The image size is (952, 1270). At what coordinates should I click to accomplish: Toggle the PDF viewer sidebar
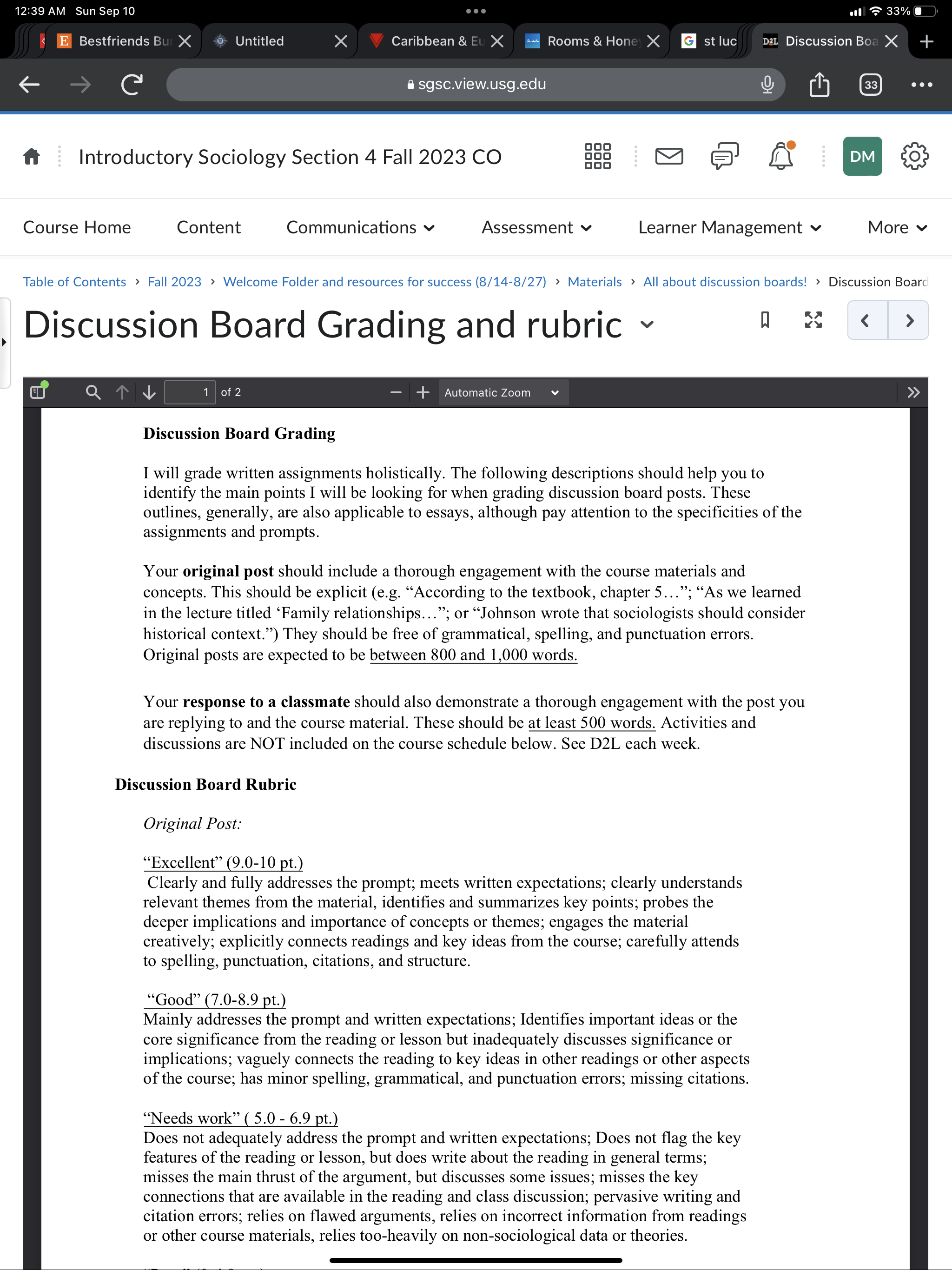coord(39,391)
